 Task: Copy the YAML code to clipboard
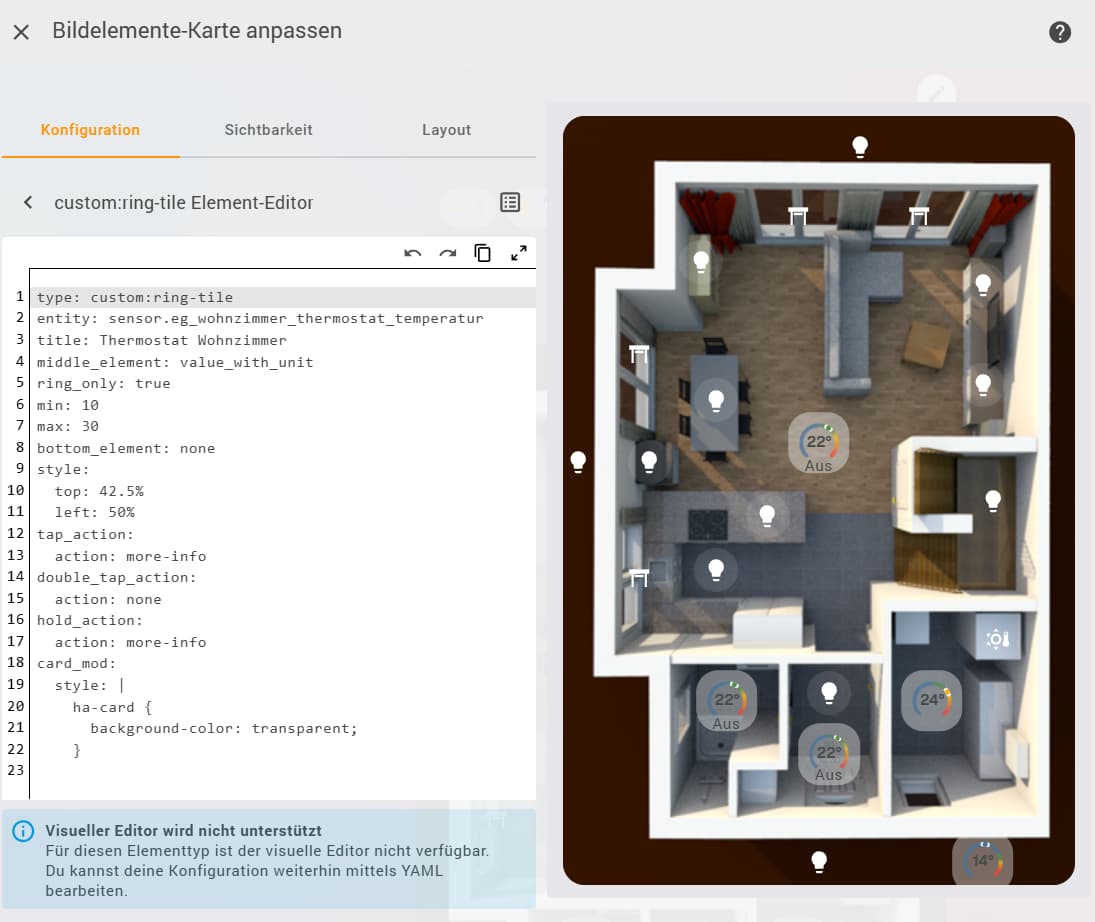tap(483, 253)
